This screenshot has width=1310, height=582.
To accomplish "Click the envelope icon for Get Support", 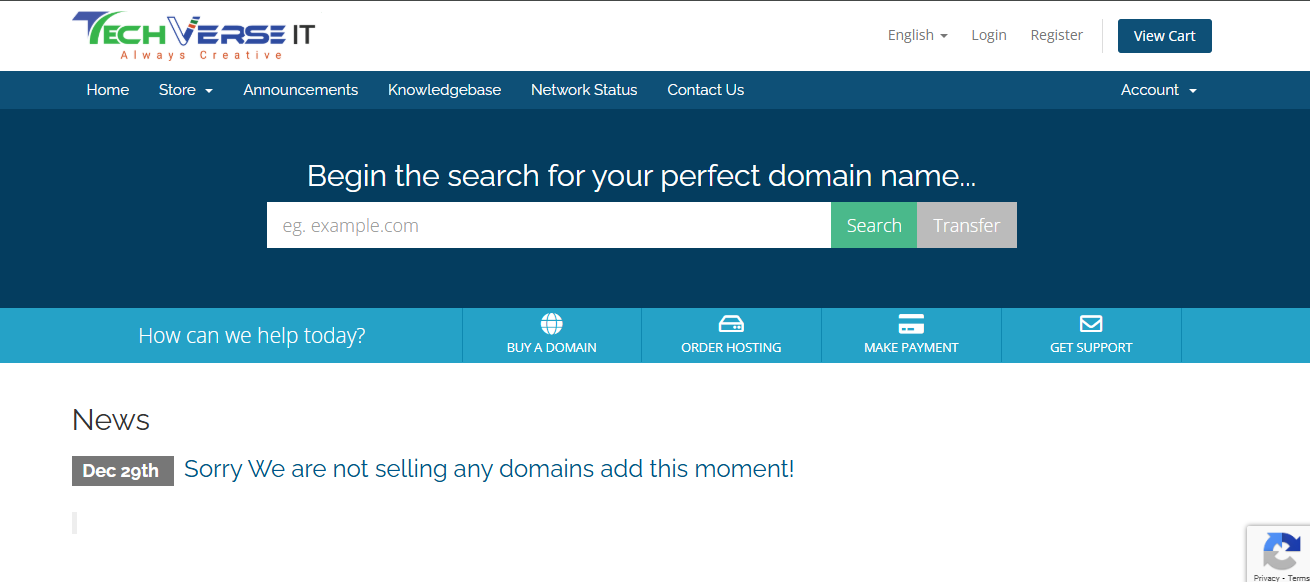I will 1091,324.
